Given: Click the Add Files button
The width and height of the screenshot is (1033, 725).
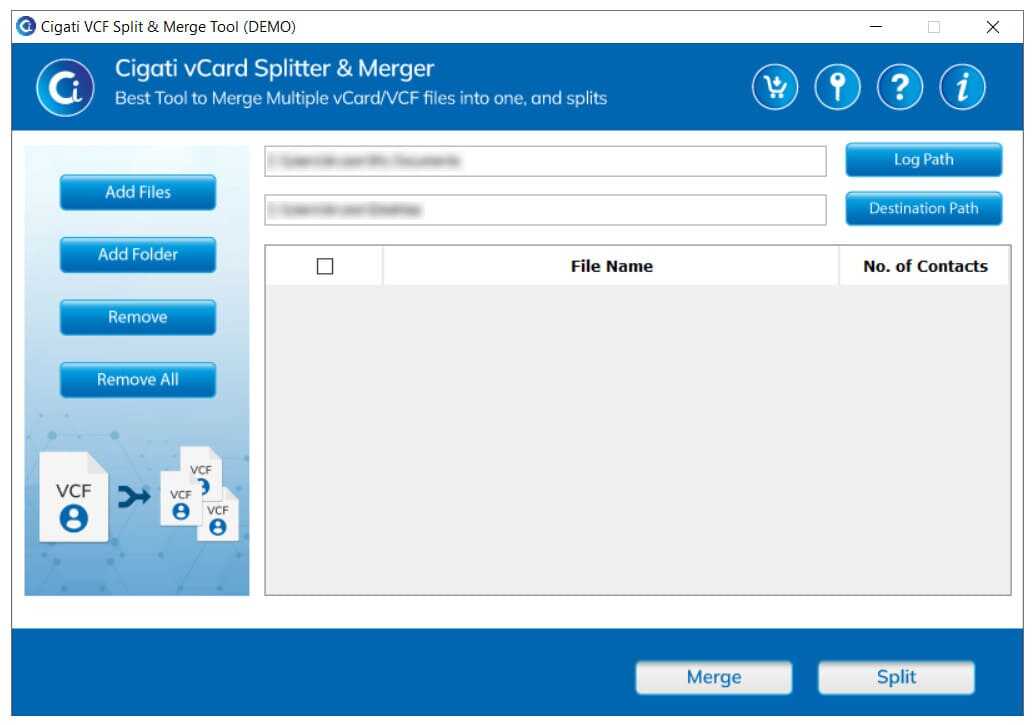Looking at the screenshot, I should (138, 192).
